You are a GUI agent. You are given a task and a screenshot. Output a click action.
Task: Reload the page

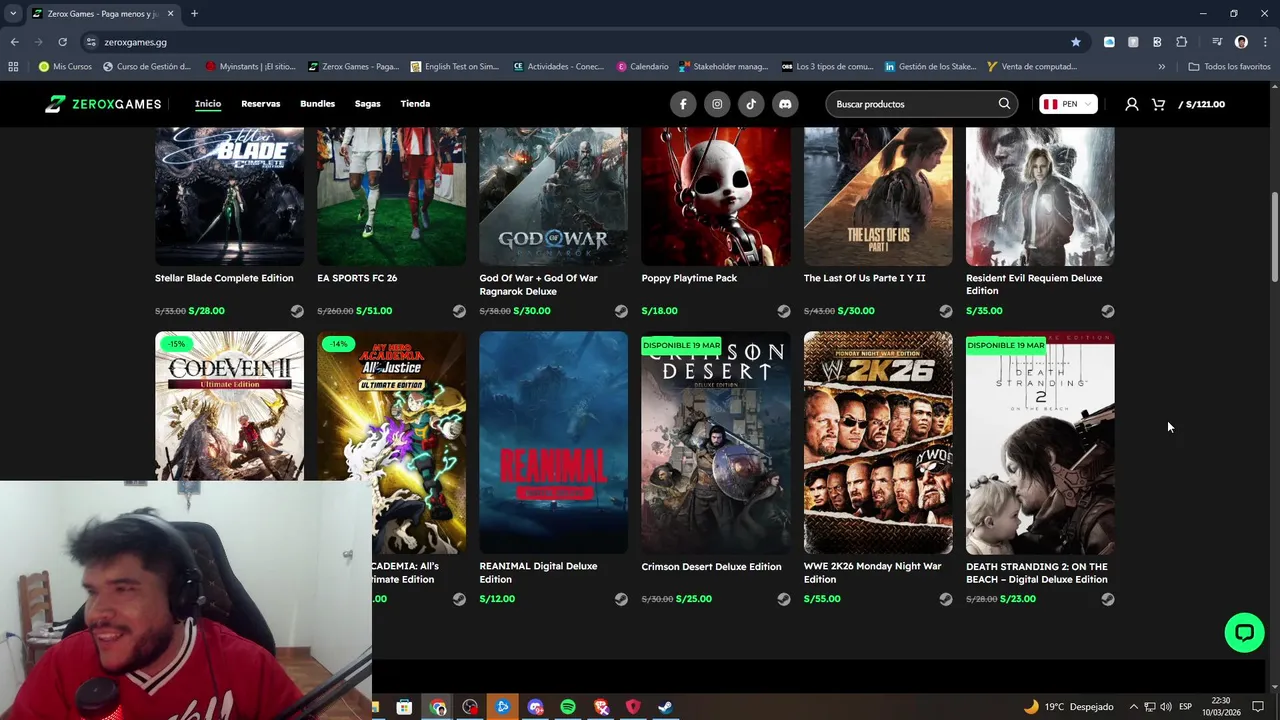pyautogui.click(x=62, y=42)
